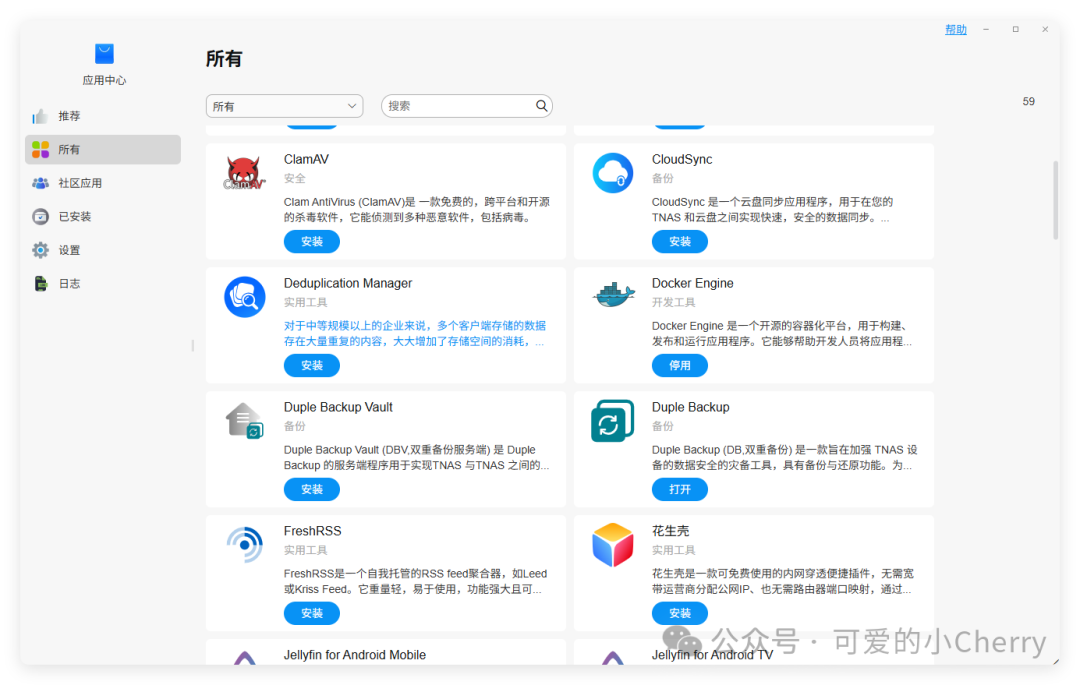Click the App Center shopping bag icon
The image size is (1080, 685).
pyautogui.click(x=104, y=54)
